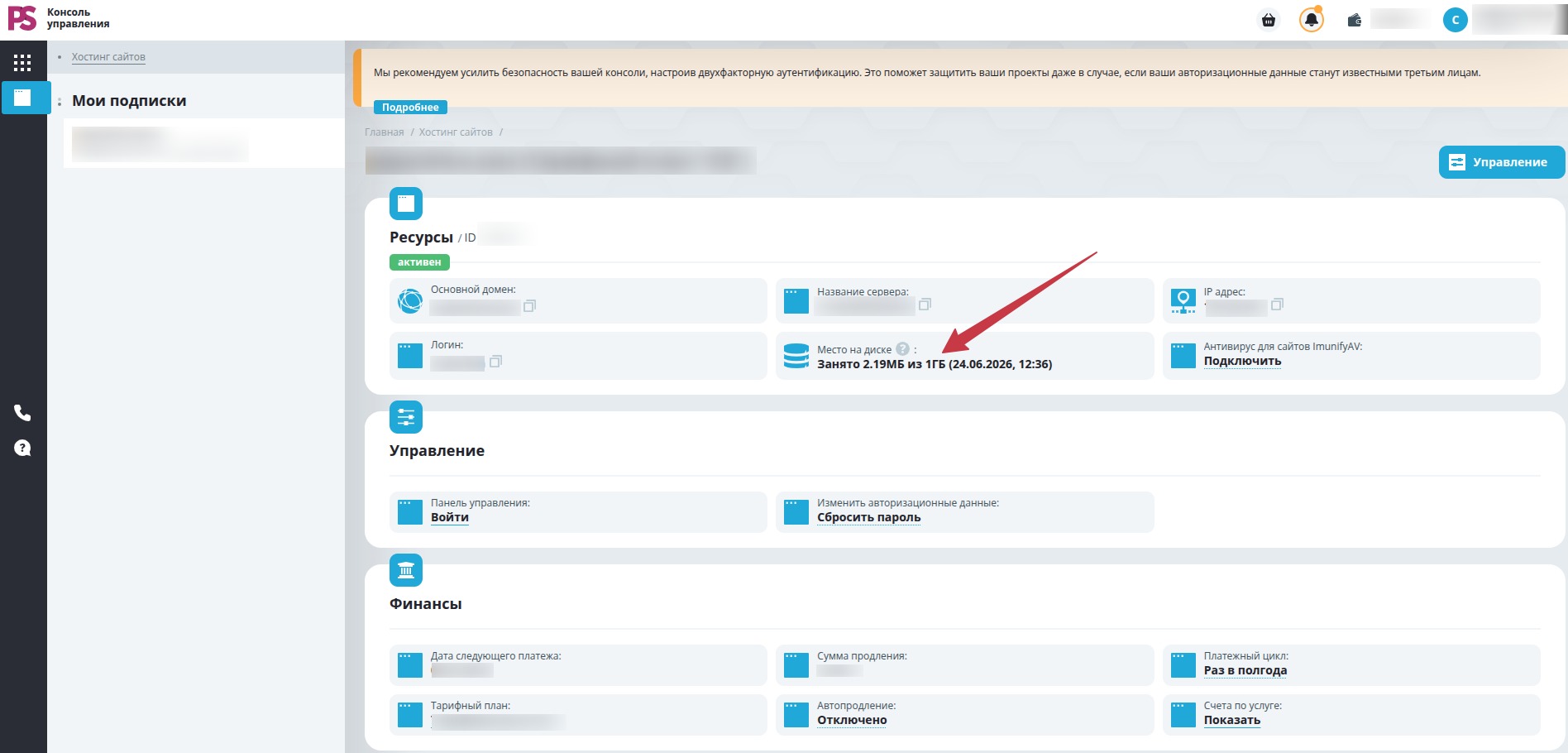Copy the main domain with copy icon

529,306
